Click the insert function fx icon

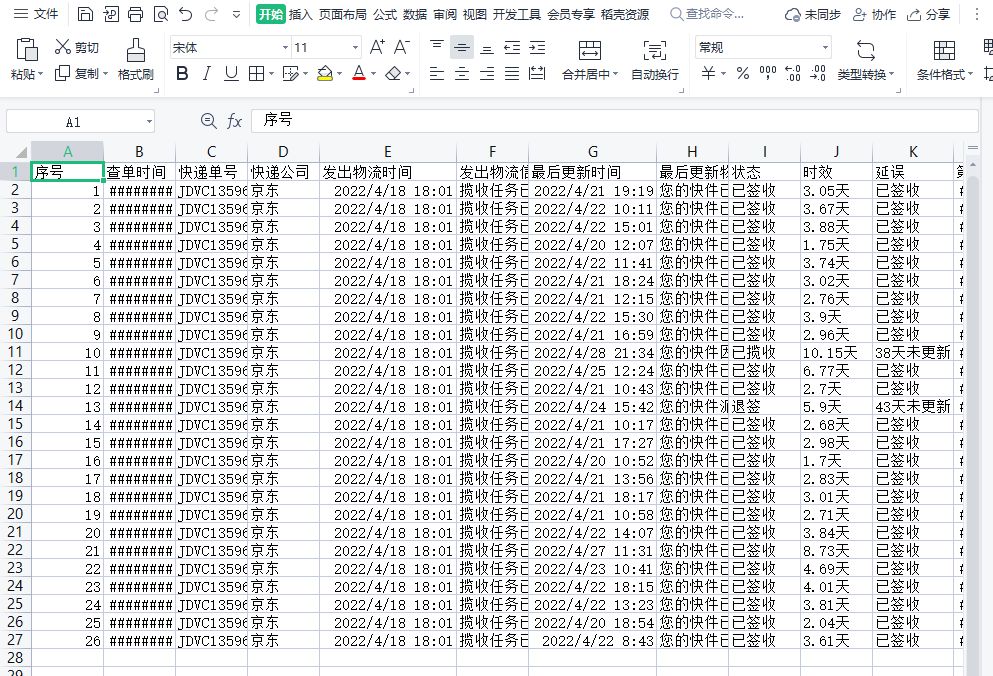click(x=234, y=120)
